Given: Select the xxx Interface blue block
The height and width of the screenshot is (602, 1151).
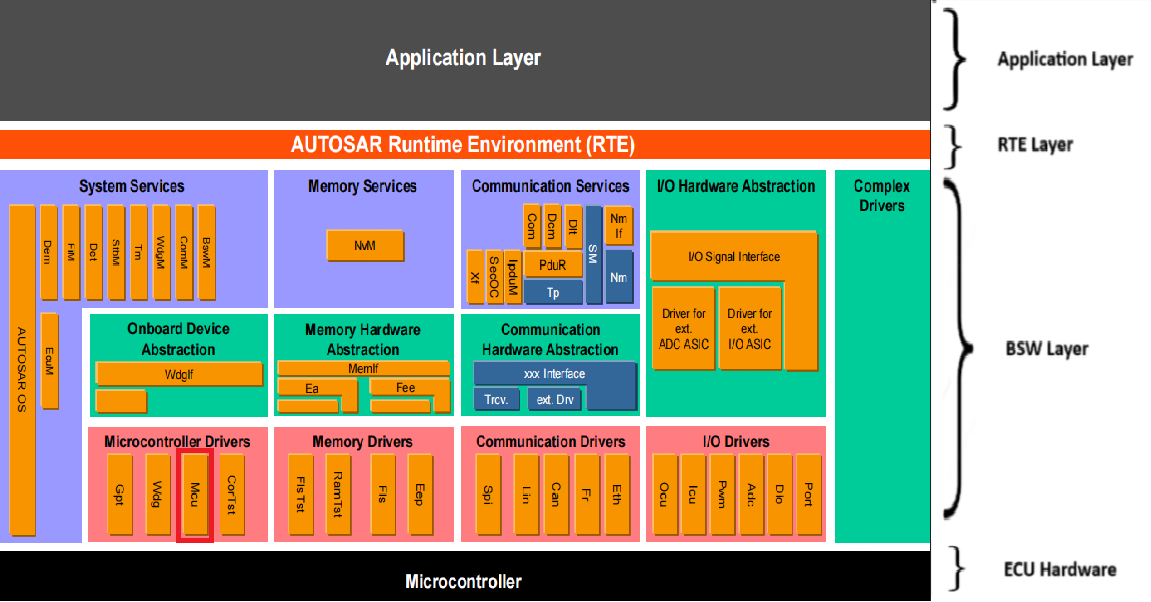Looking at the screenshot, I should pos(554,374).
